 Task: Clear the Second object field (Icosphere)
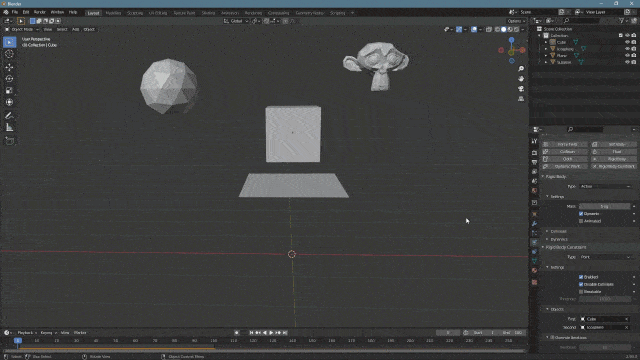tap(627, 327)
